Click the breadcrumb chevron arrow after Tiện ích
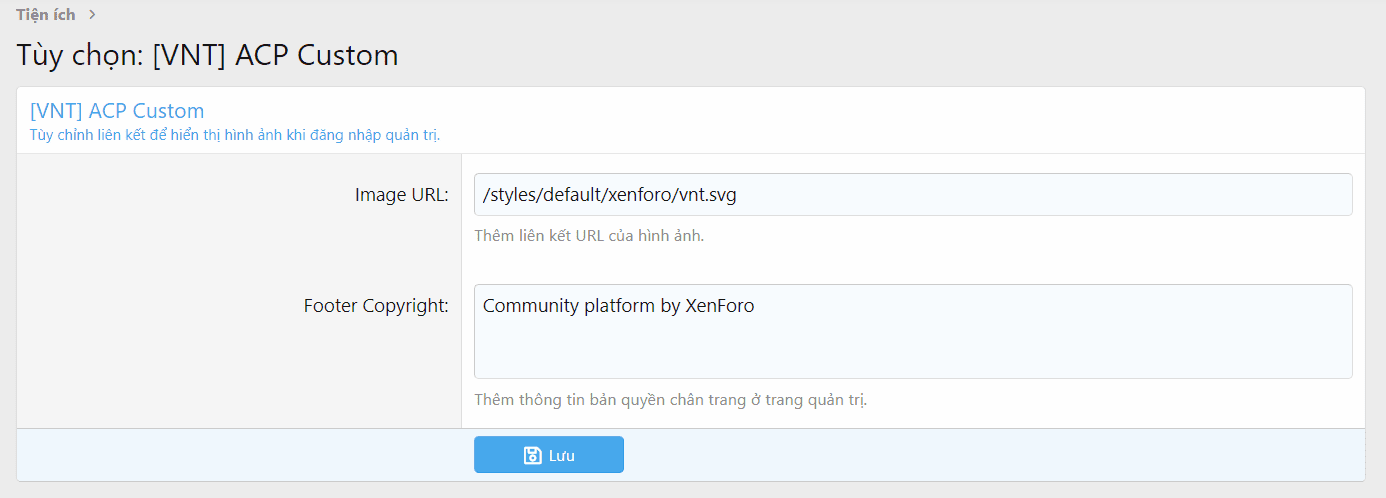The height and width of the screenshot is (498, 1386). pyautogui.click(x=93, y=15)
